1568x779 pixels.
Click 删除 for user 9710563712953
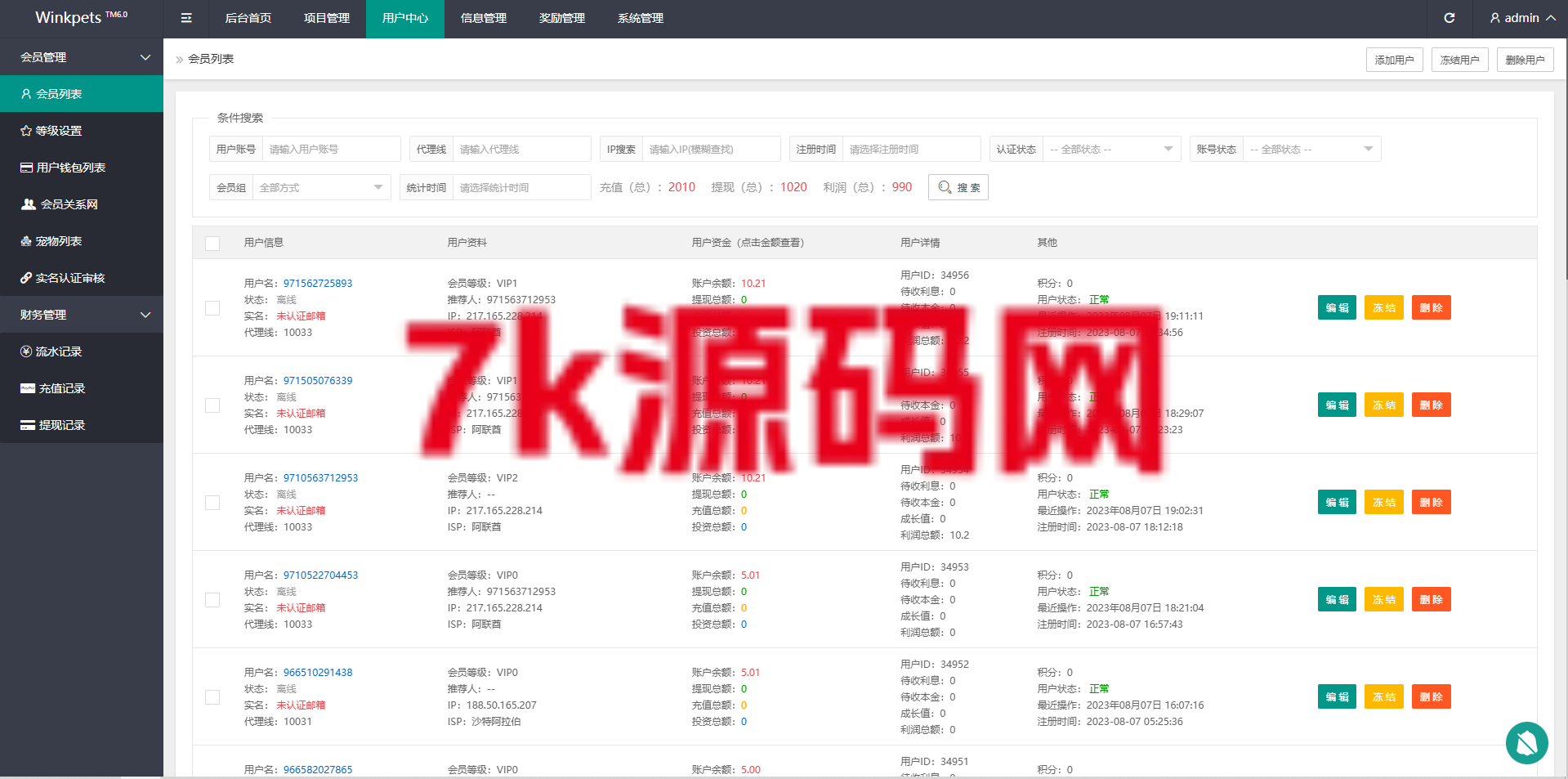[x=1432, y=502]
